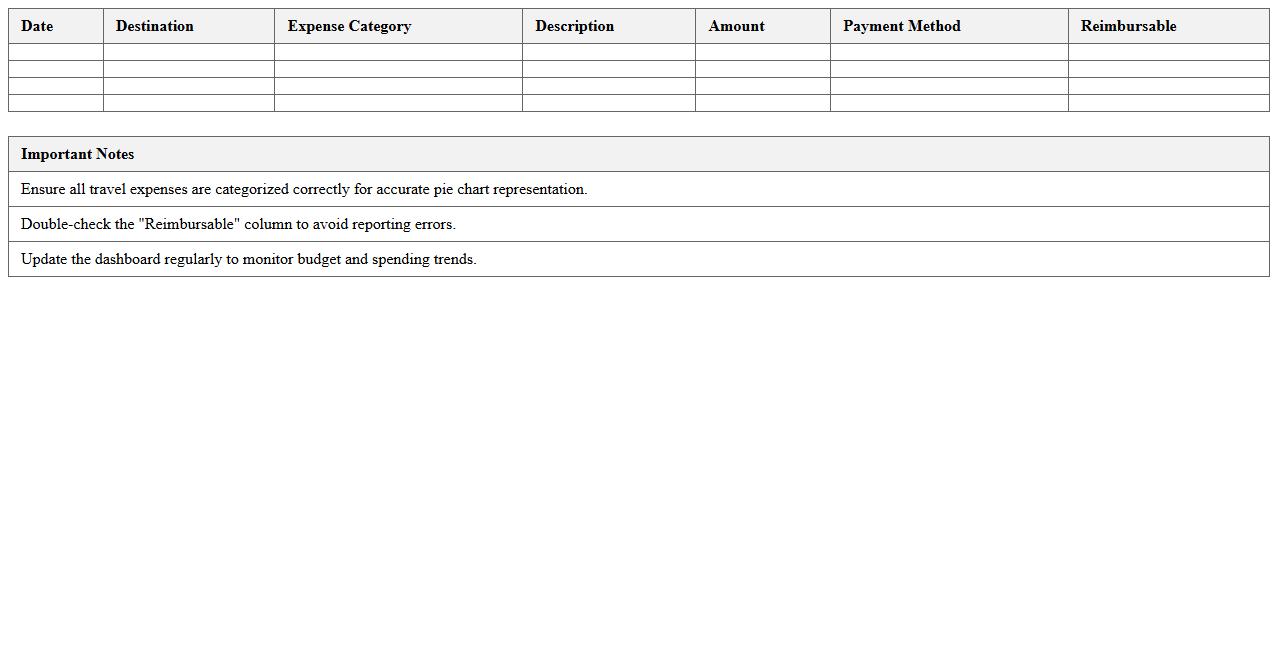Click the last empty cell under Description
Viewport: 1278px width, 650px height.
[x=608, y=103]
